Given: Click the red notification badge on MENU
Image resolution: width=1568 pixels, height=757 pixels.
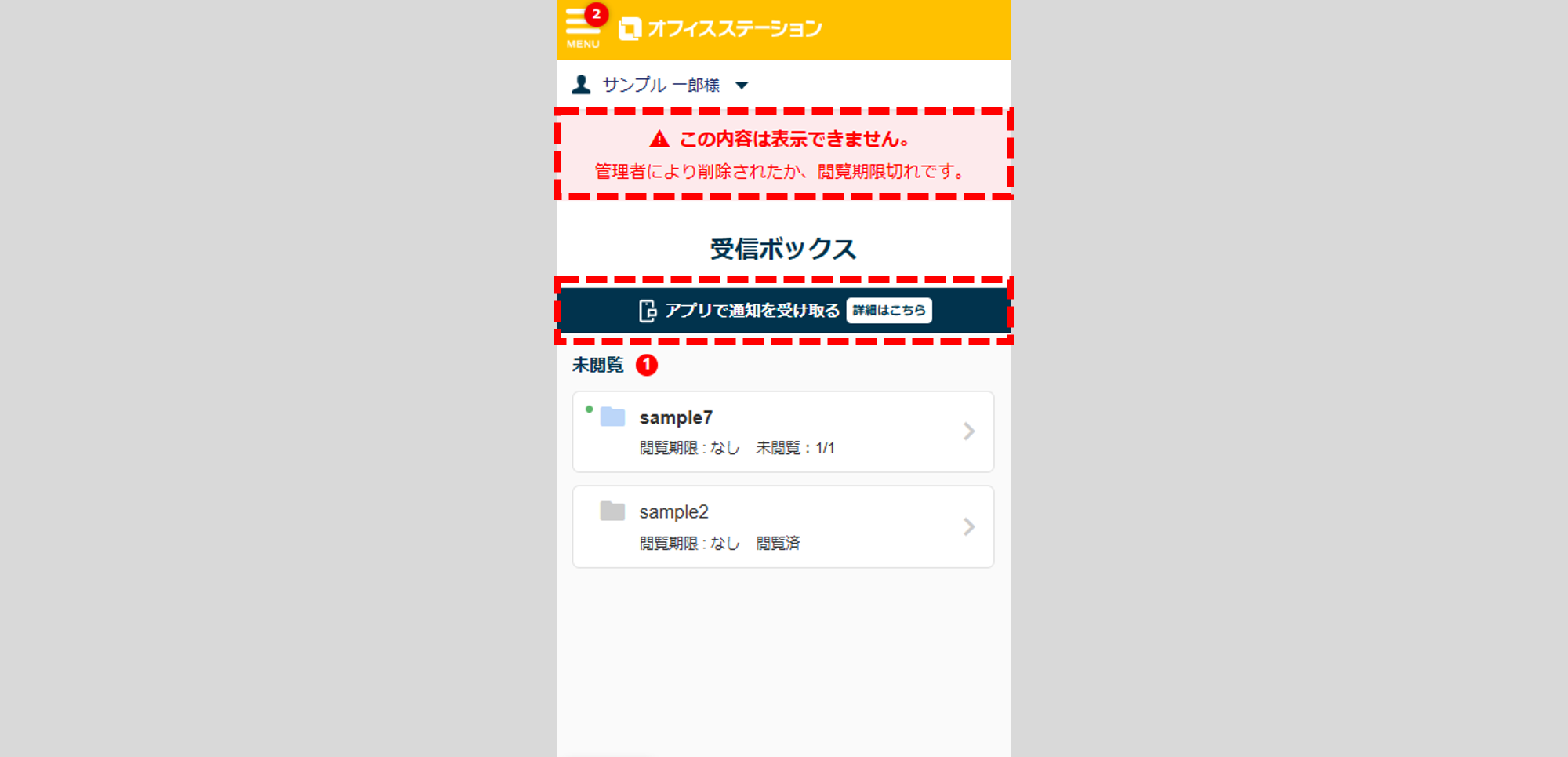Looking at the screenshot, I should tap(596, 14).
